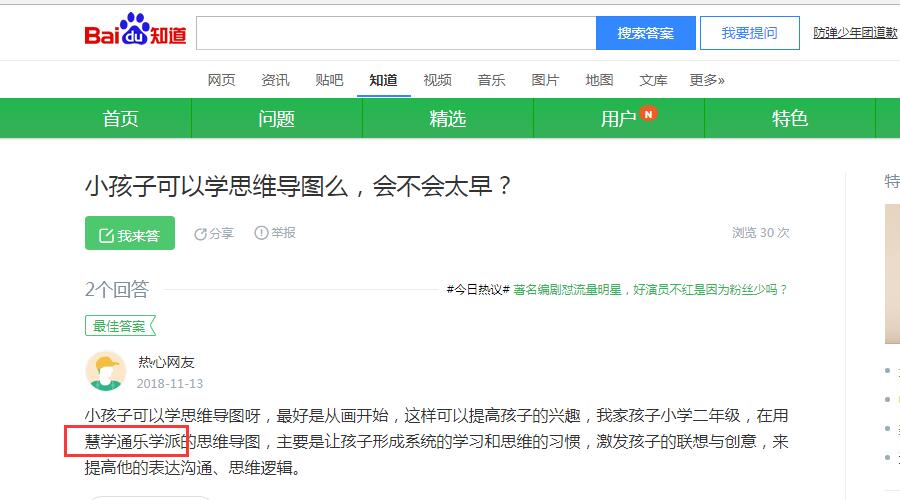Click the 最佳答案 badge

pyautogui.click(x=120, y=326)
